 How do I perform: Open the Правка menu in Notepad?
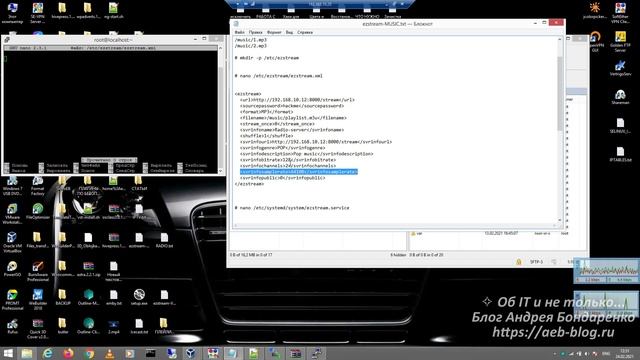(256, 32)
